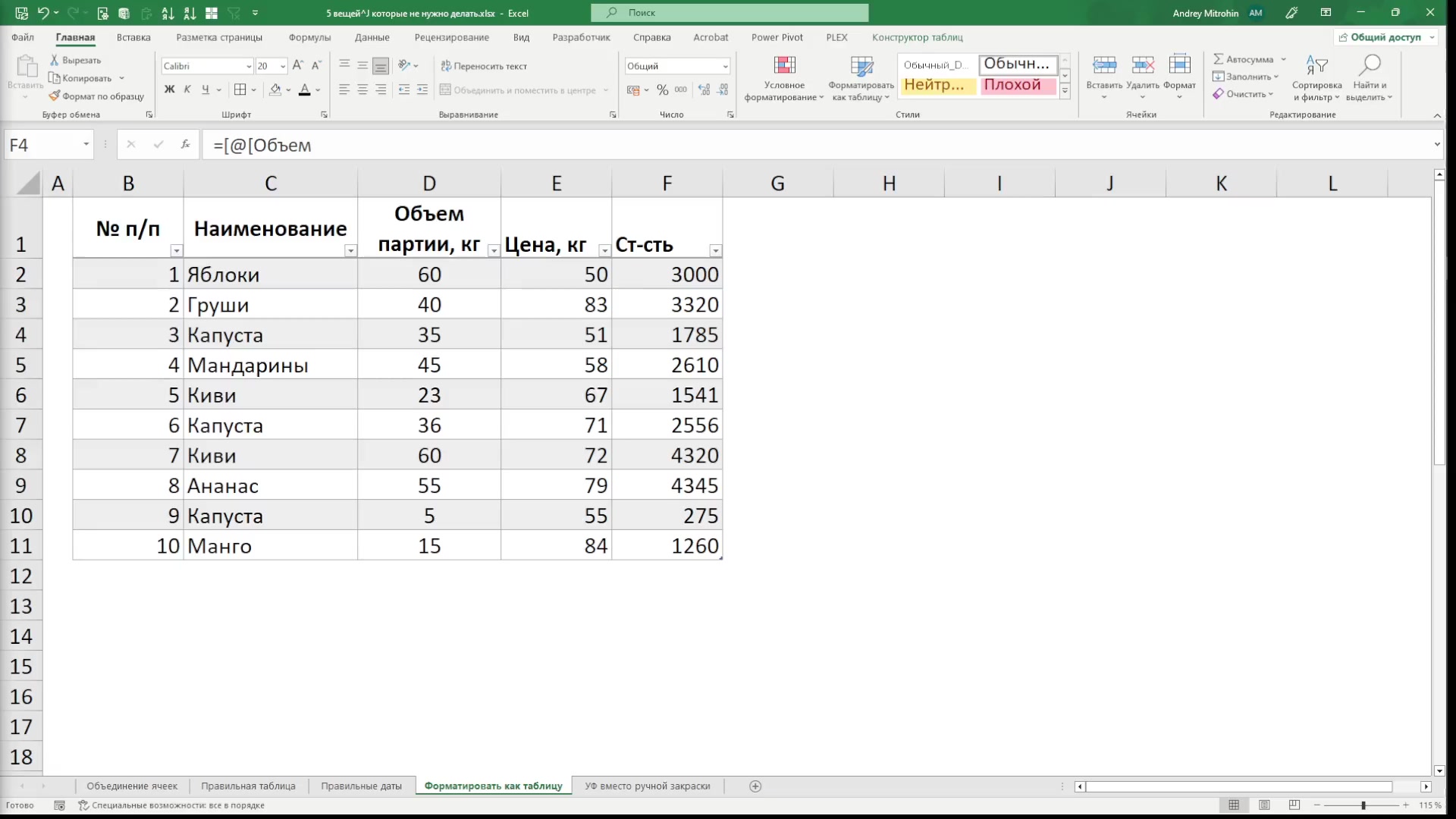The image size is (1456, 819).
Task: Click the Fill color paint bucket icon
Action: (276, 89)
